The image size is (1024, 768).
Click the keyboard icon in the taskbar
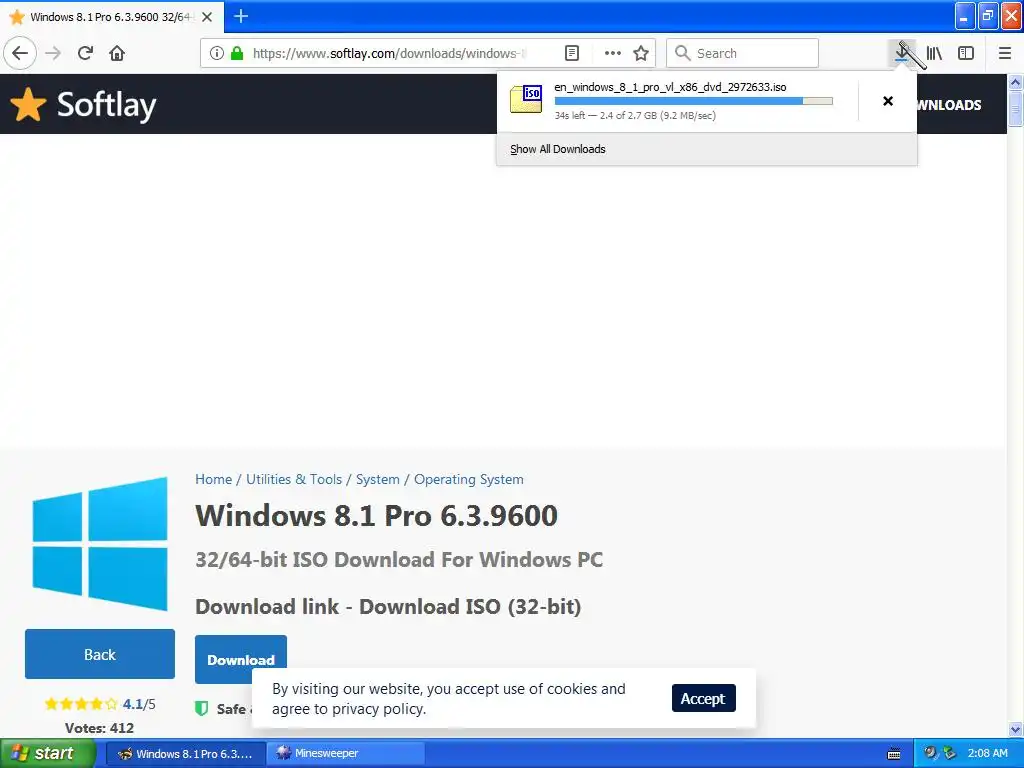point(894,754)
